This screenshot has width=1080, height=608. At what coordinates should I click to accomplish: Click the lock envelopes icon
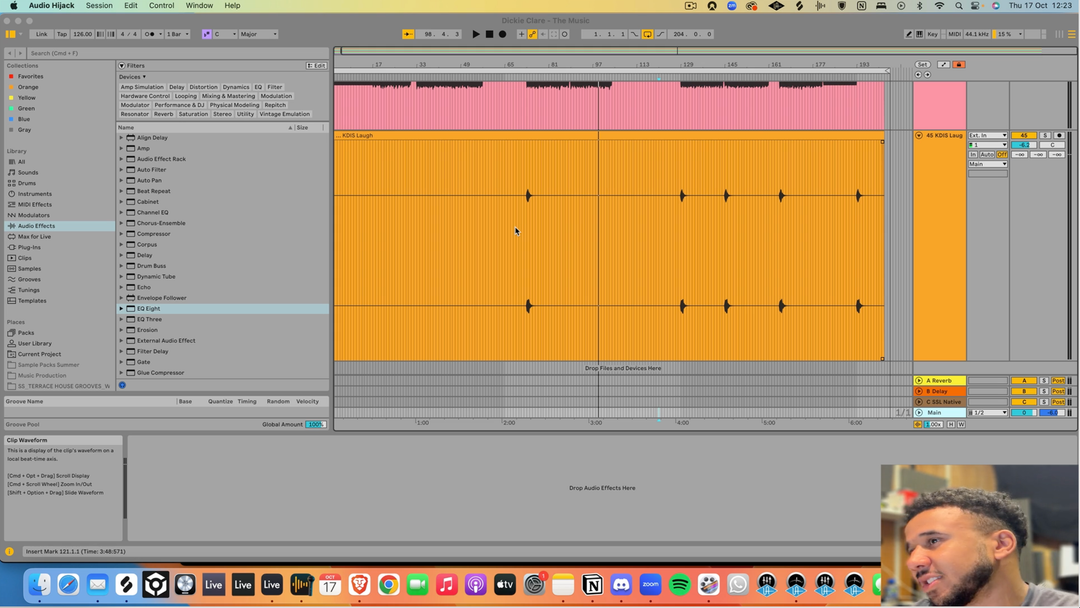(958, 64)
